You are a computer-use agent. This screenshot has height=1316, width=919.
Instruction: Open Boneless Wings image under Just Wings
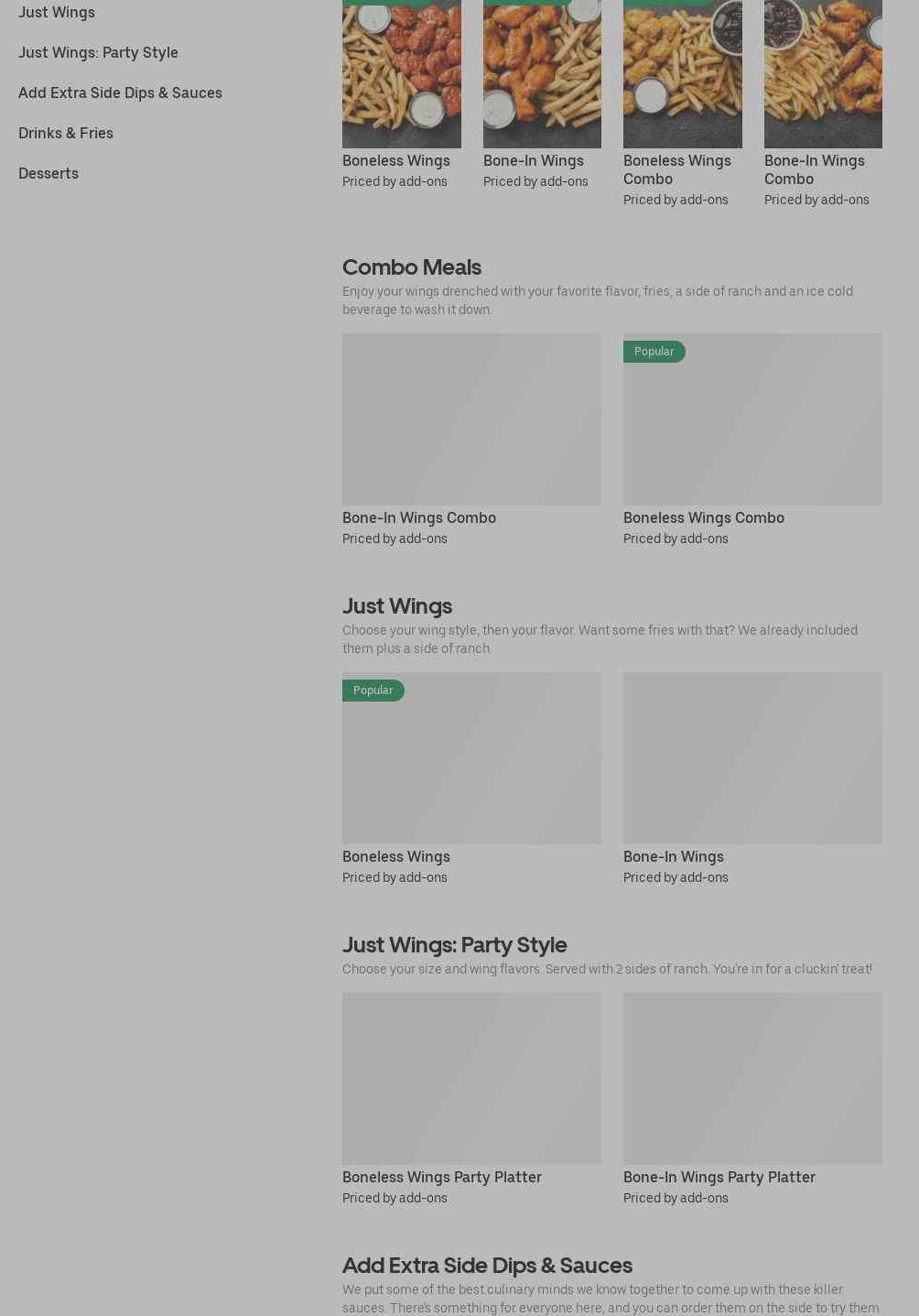pos(471,758)
